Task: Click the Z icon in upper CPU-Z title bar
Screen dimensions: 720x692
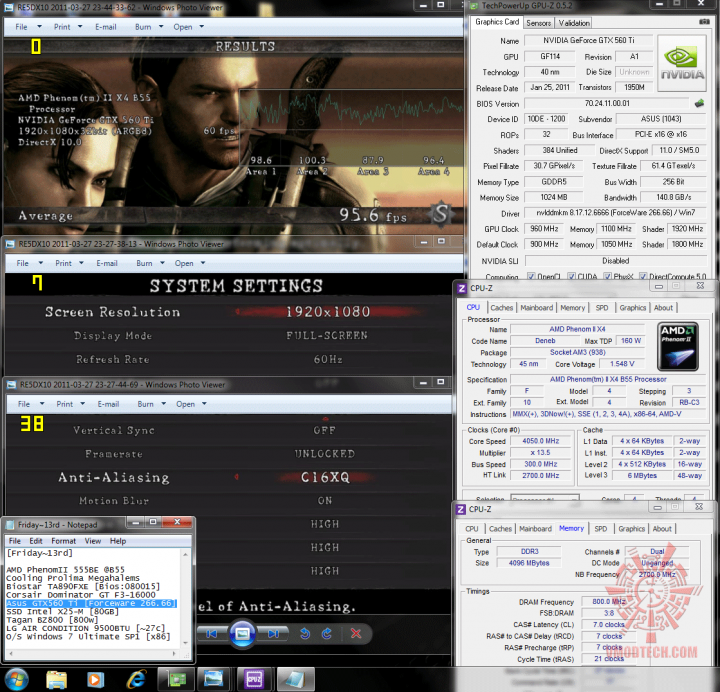Action: click(x=461, y=288)
